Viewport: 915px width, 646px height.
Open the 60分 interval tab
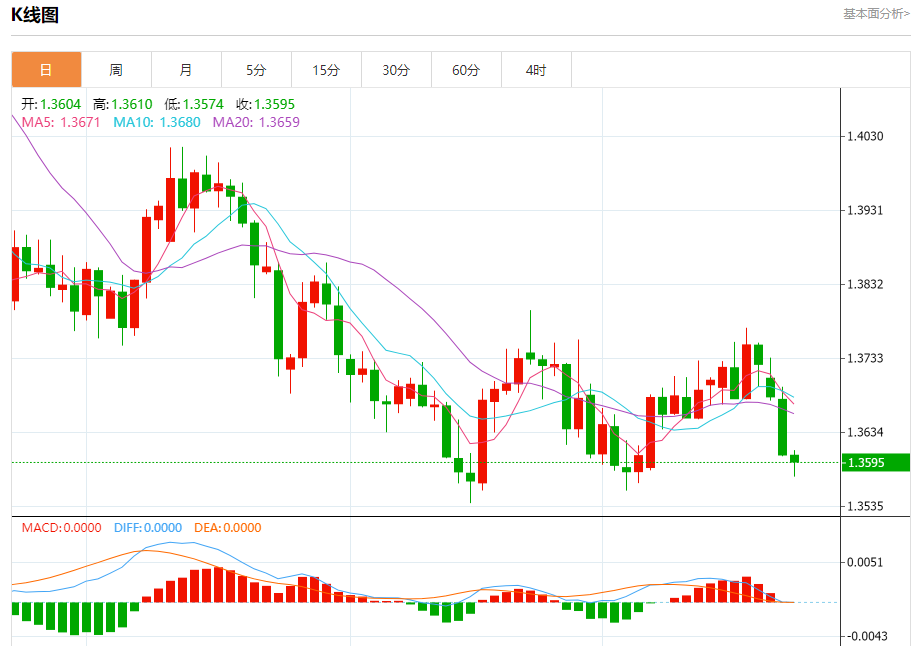point(466,70)
